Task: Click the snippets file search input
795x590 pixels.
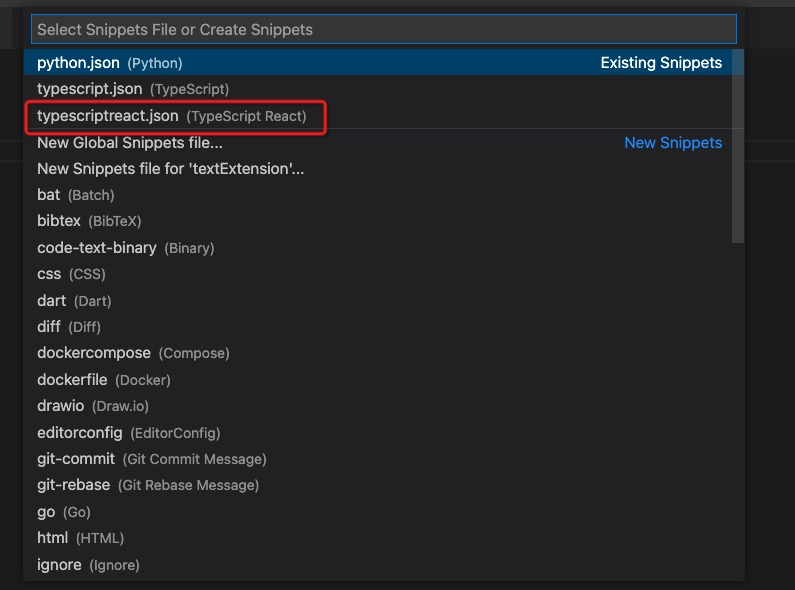Action: [383, 30]
